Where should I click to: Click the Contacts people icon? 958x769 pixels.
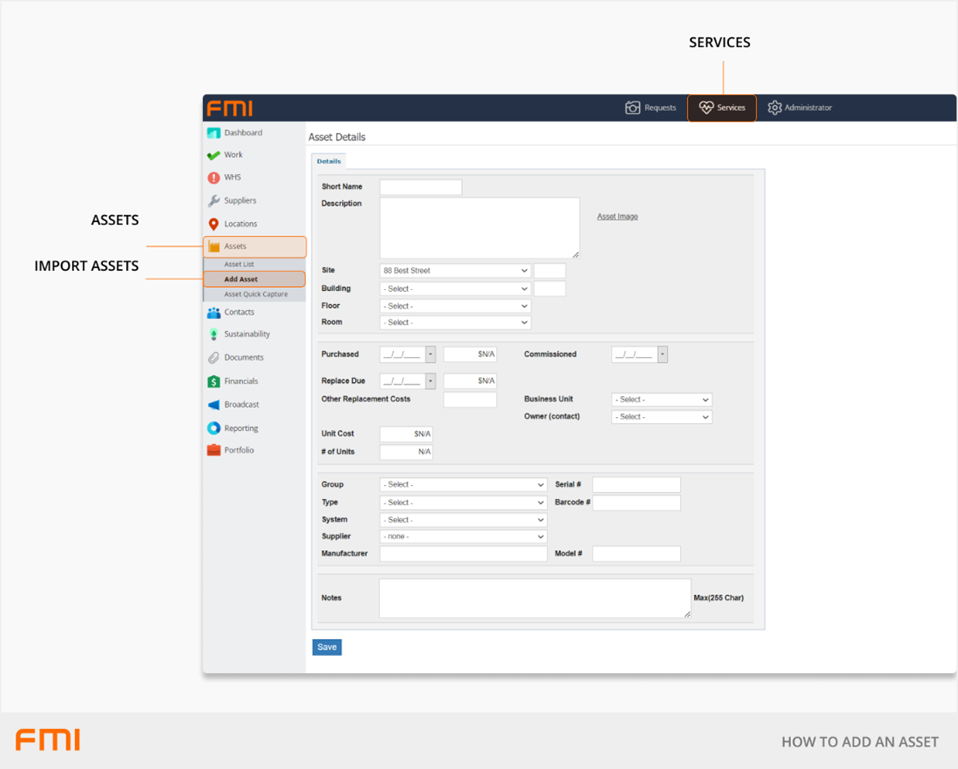pos(213,312)
